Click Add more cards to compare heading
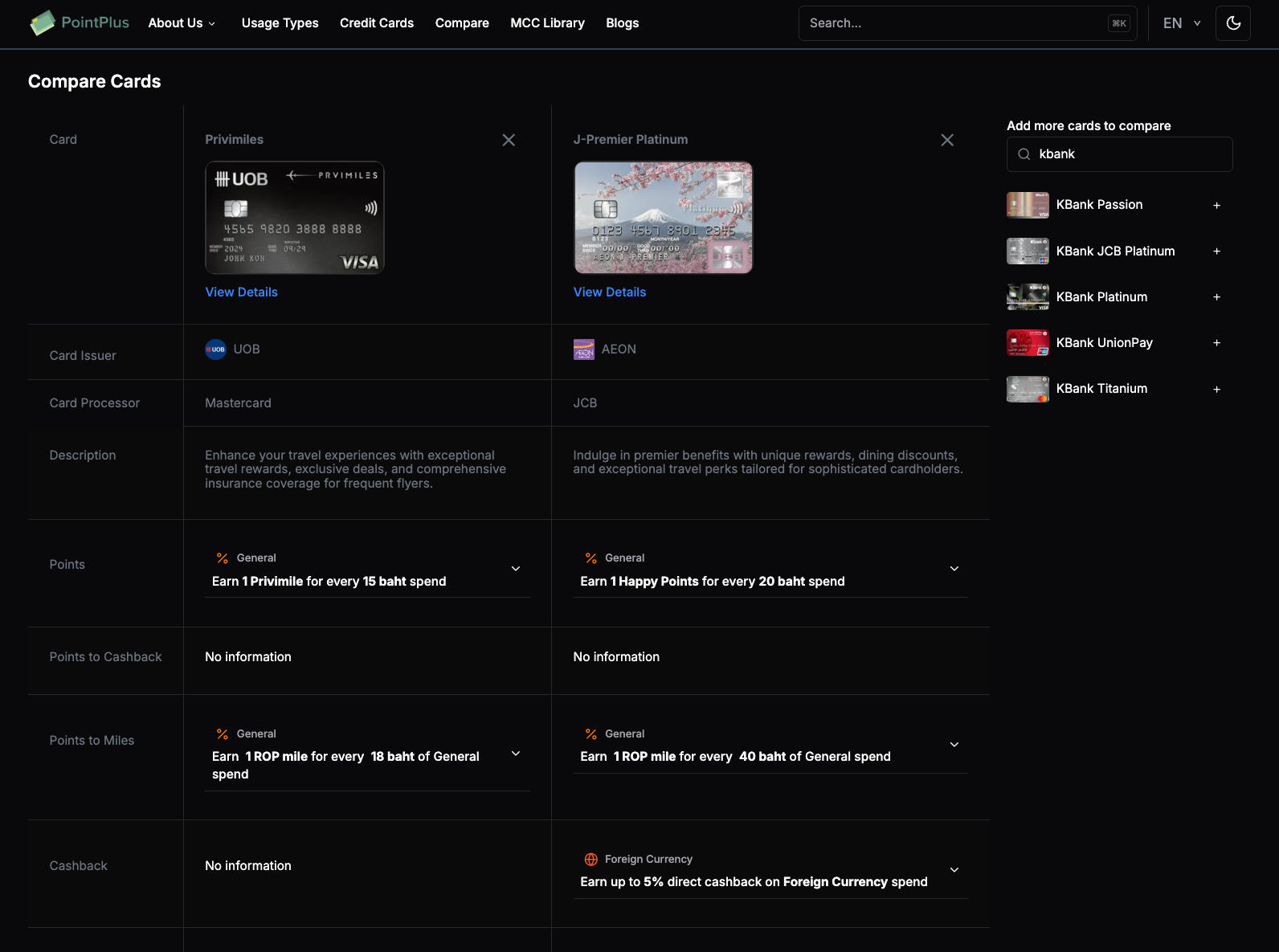The height and width of the screenshot is (952, 1279). (x=1089, y=126)
